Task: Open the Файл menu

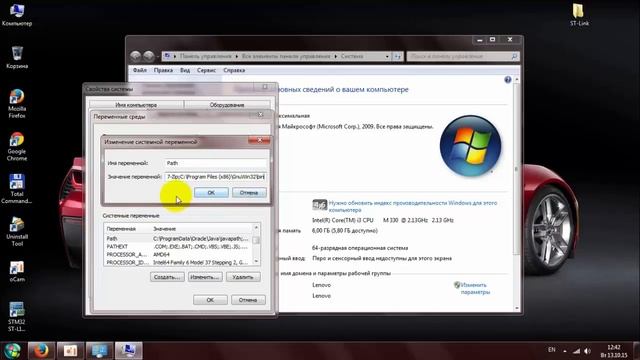Action: click(x=140, y=70)
